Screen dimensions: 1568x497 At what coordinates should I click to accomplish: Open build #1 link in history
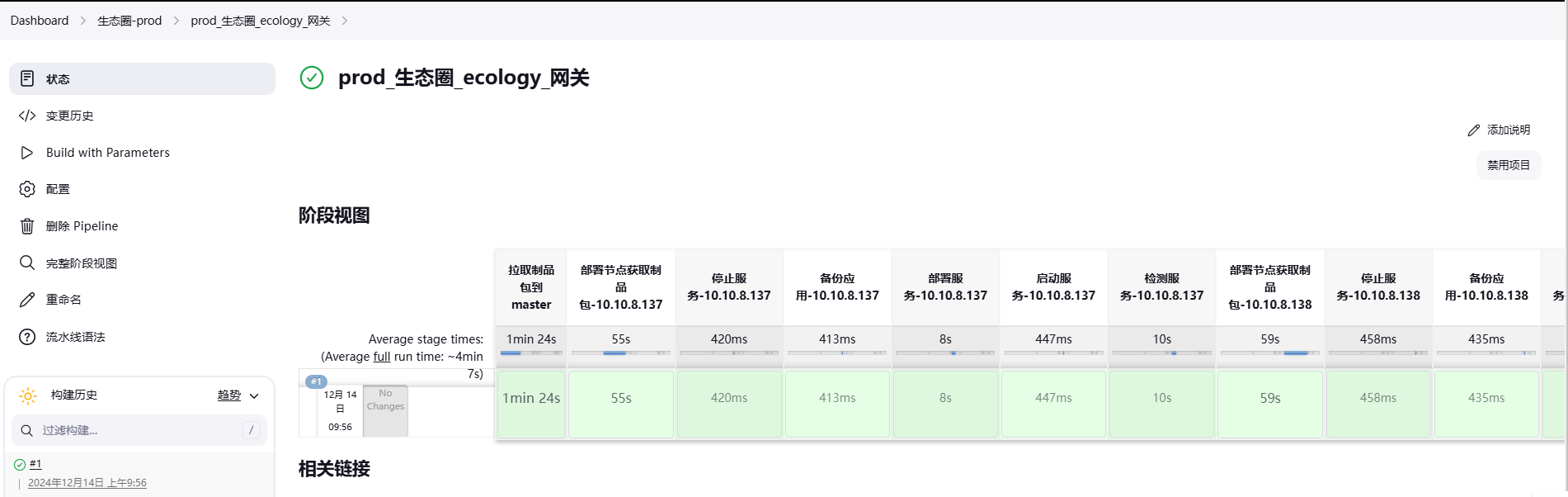point(35,464)
